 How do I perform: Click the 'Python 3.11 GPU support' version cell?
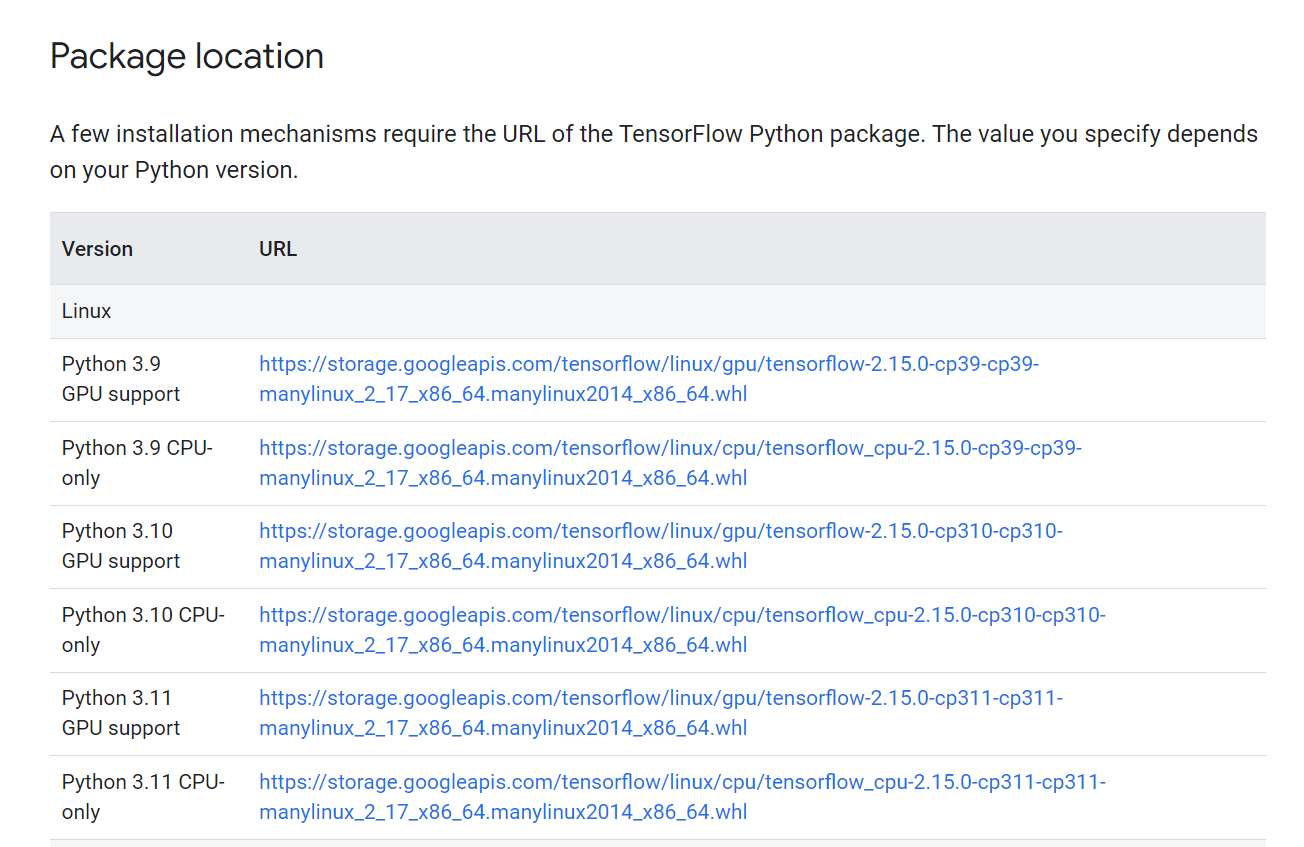[121, 713]
